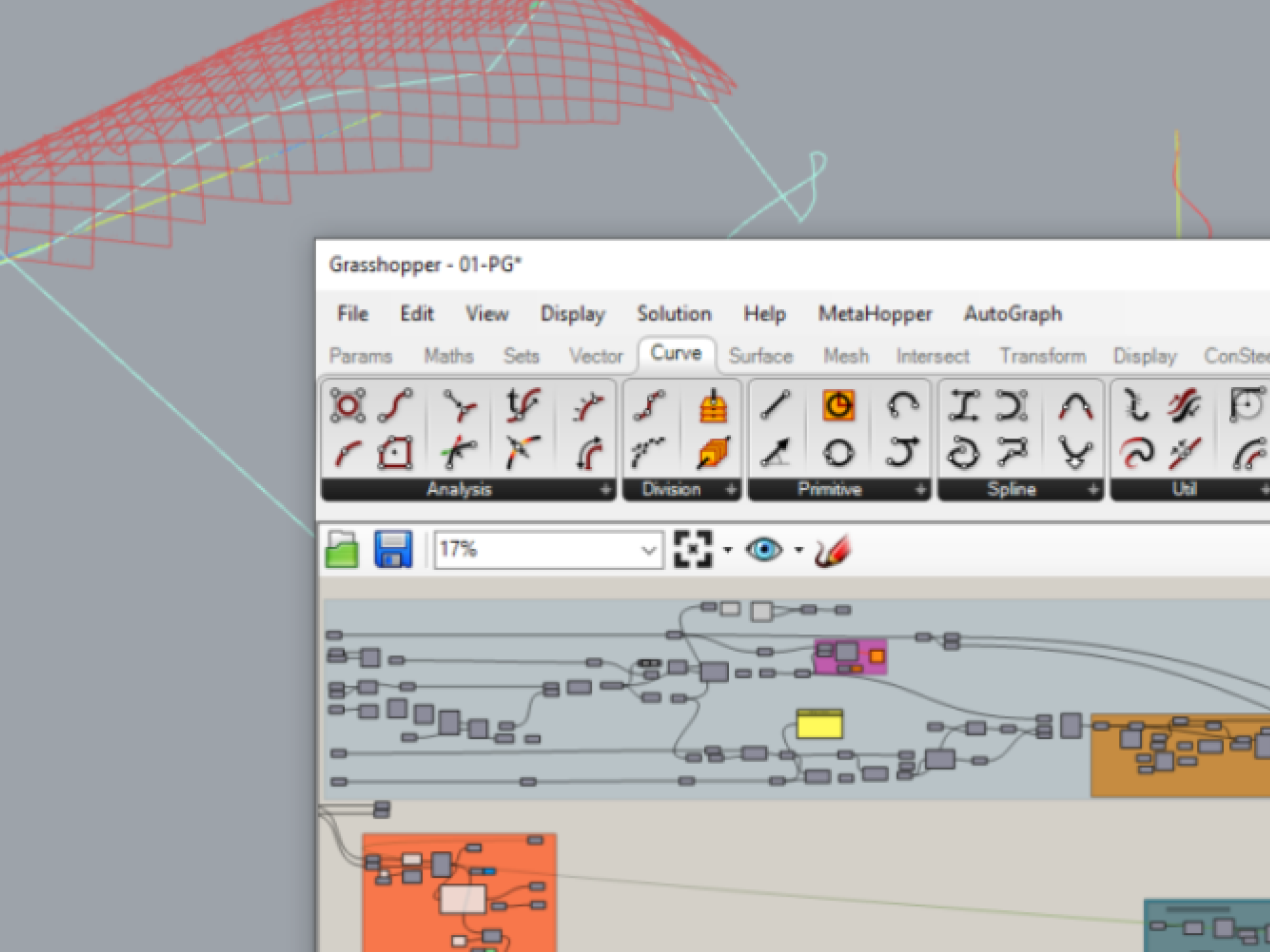The height and width of the screenshot is (952, 1270).
Task: Pick the first-row bracket-curve spline icon beside Bezier Span
Action: (1012, 405)
